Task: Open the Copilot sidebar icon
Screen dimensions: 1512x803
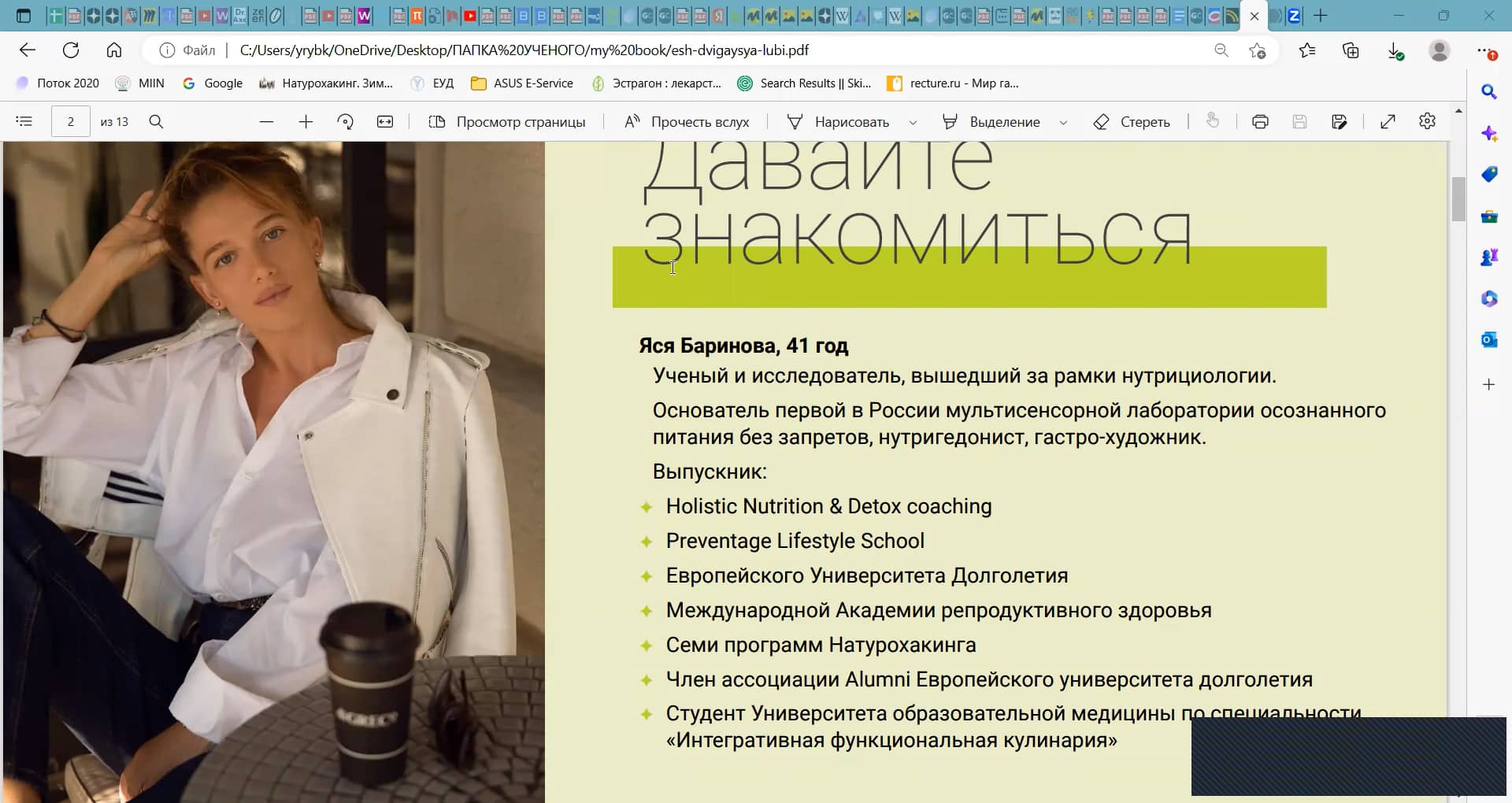Action: [x=1488, y=133]
